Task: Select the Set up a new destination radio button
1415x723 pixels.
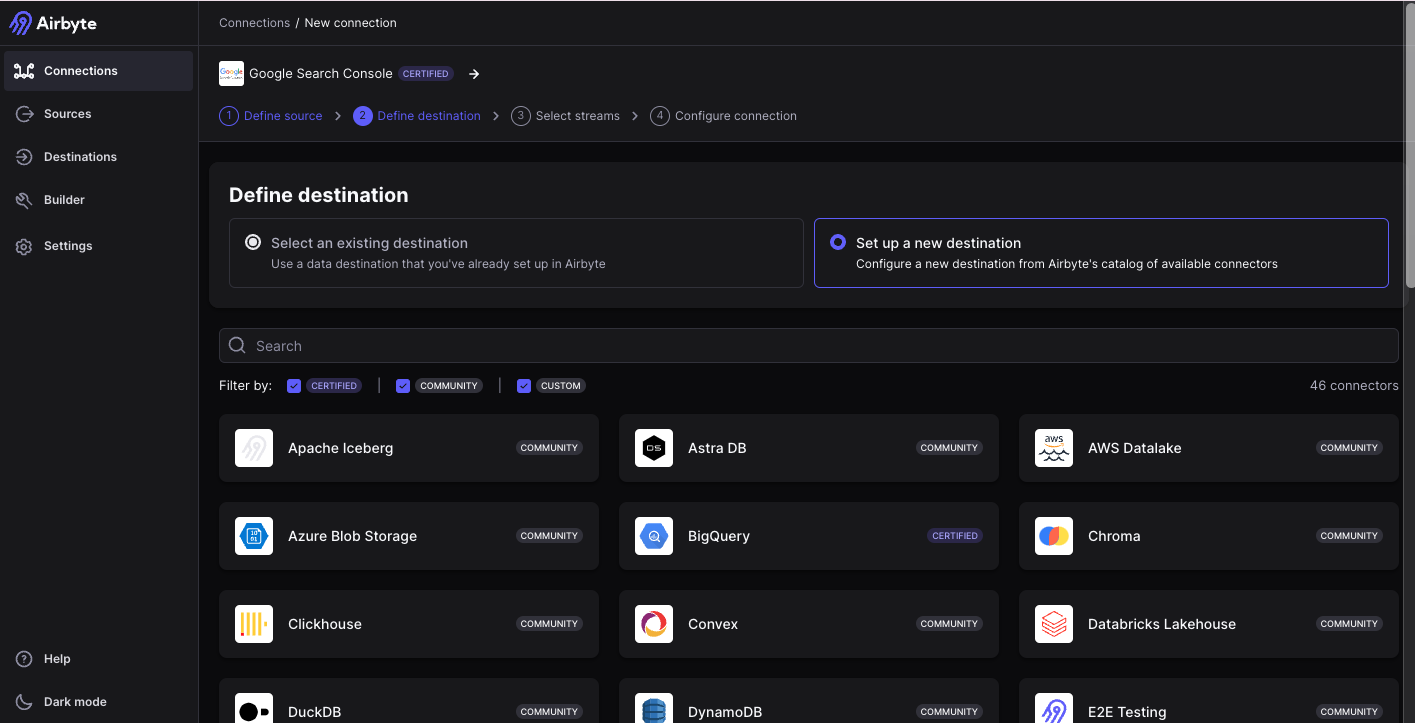Action: 838,242
